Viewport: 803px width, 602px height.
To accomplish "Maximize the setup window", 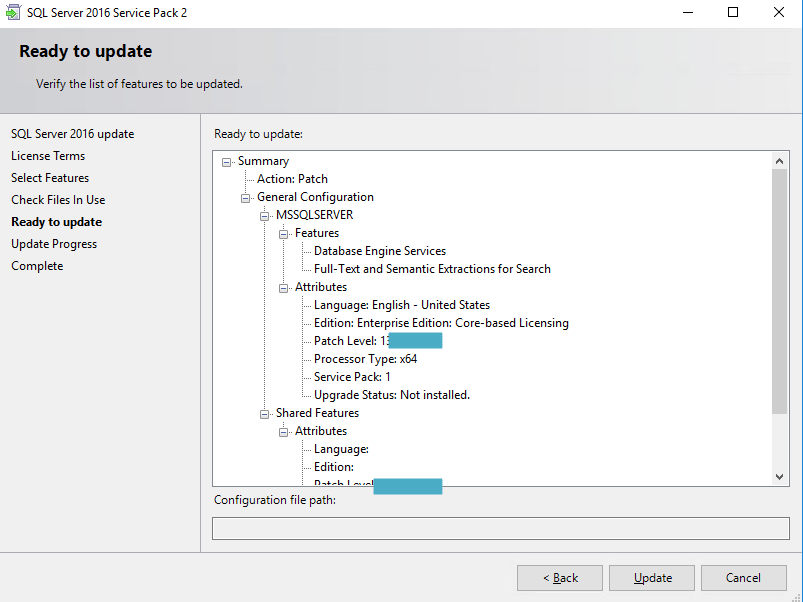I will point(733,12).
